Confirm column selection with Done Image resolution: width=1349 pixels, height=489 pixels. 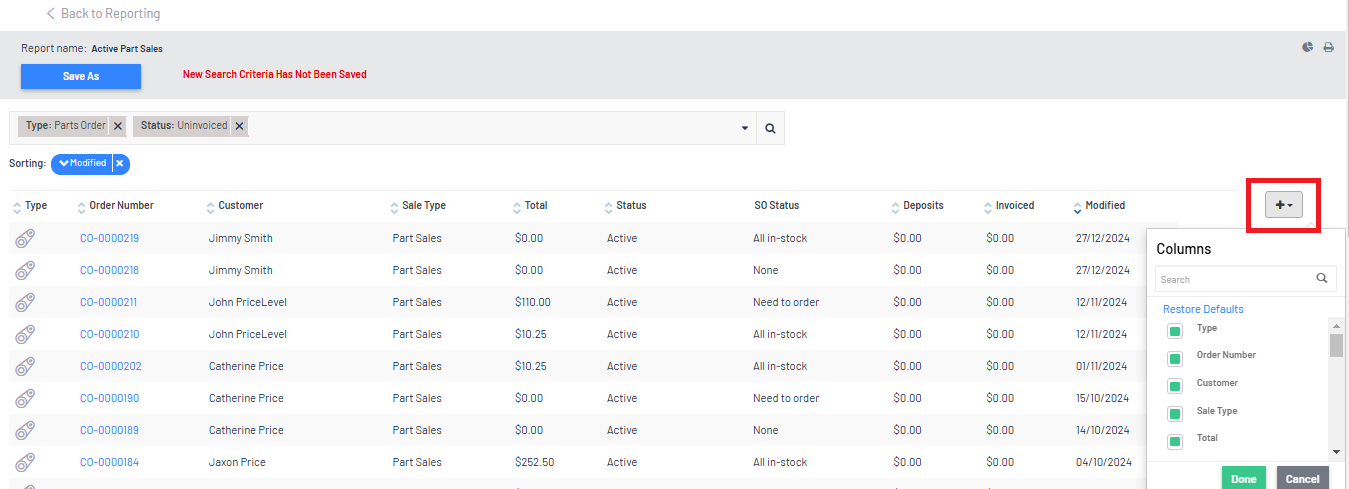(x=1243, y=478)
